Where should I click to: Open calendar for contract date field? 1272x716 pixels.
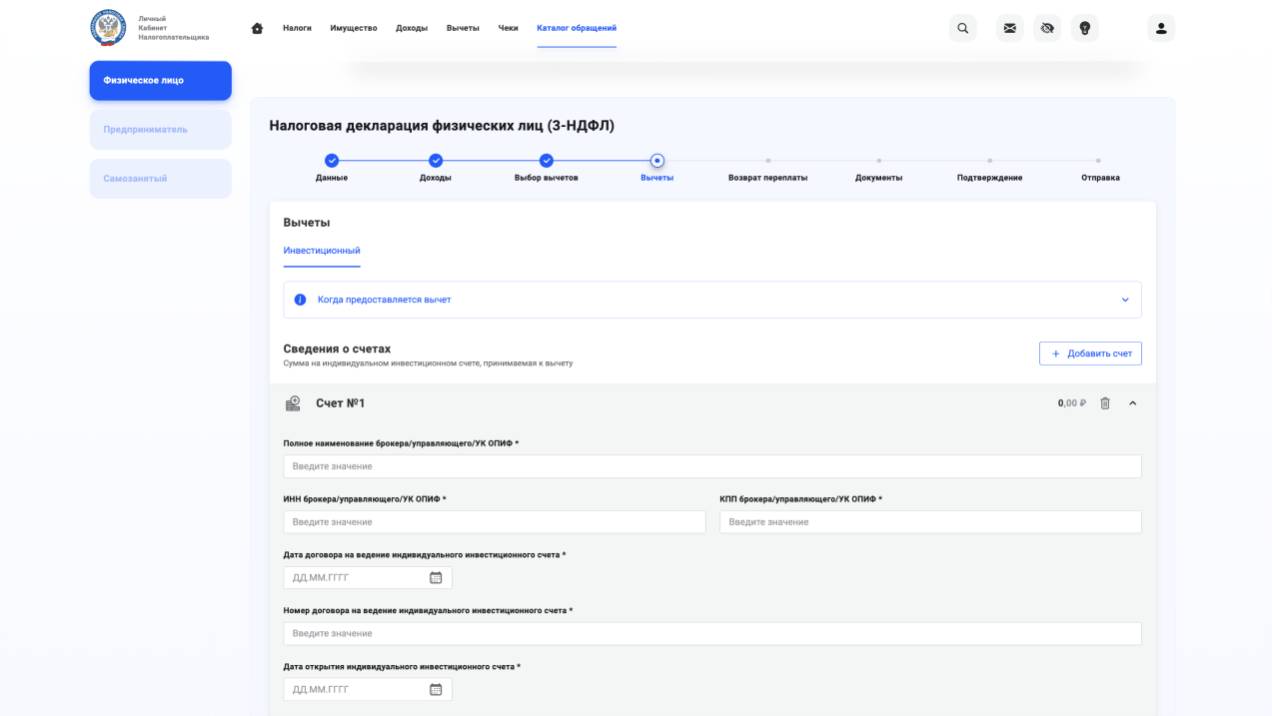(436, 578)
